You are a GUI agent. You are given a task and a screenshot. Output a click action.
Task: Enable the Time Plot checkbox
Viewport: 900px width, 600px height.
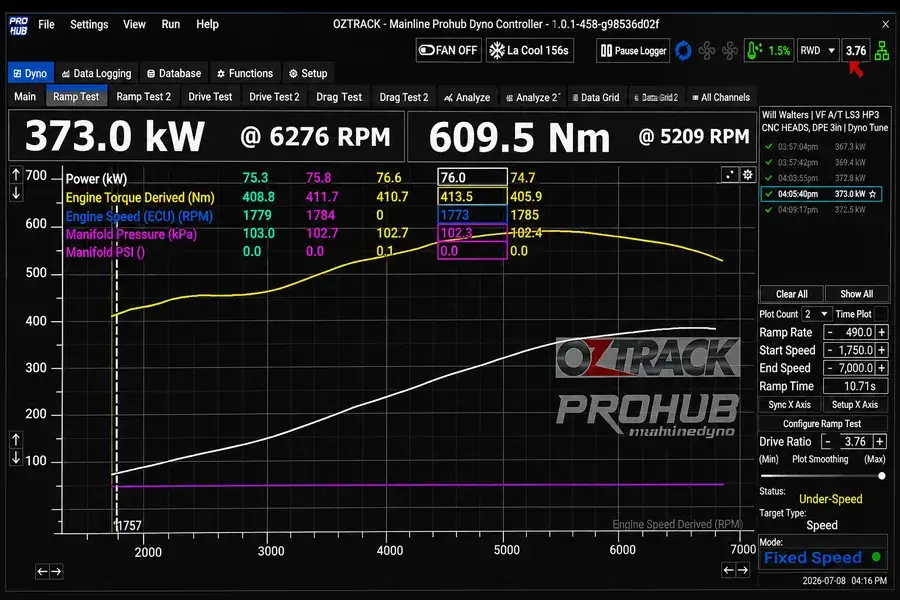[881, 314]
